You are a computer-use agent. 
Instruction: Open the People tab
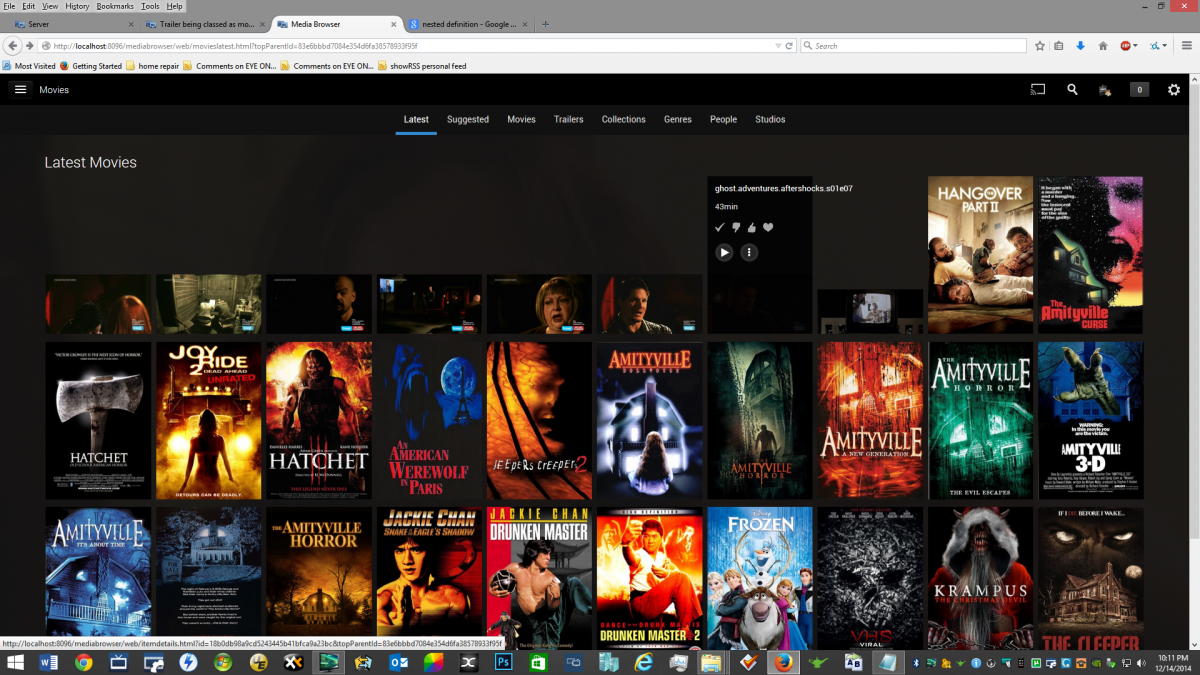[x=724, y=119]
